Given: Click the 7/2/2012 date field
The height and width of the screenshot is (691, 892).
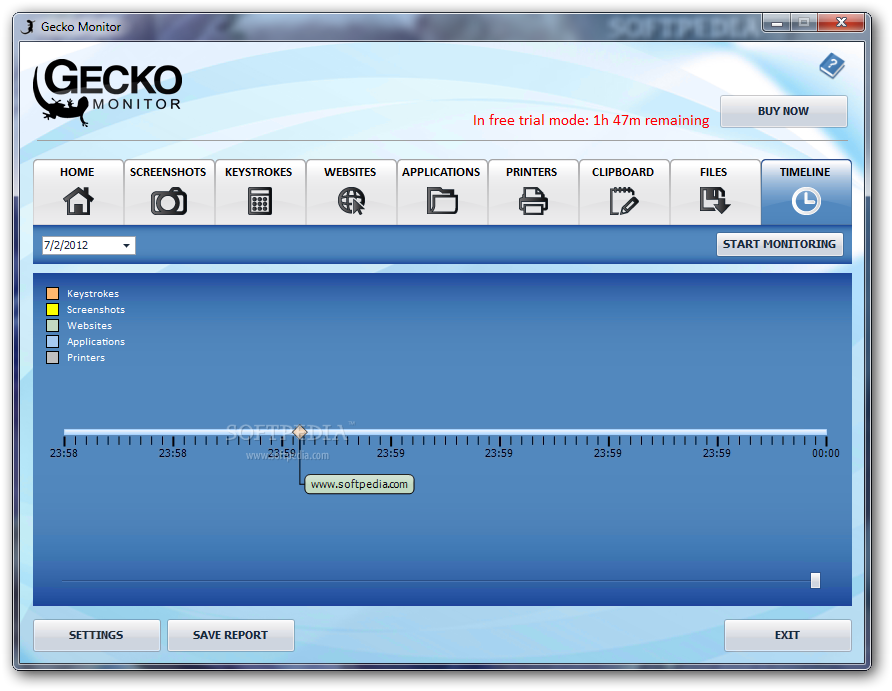Looking at the screenshot, I should (x=88, y=246).
